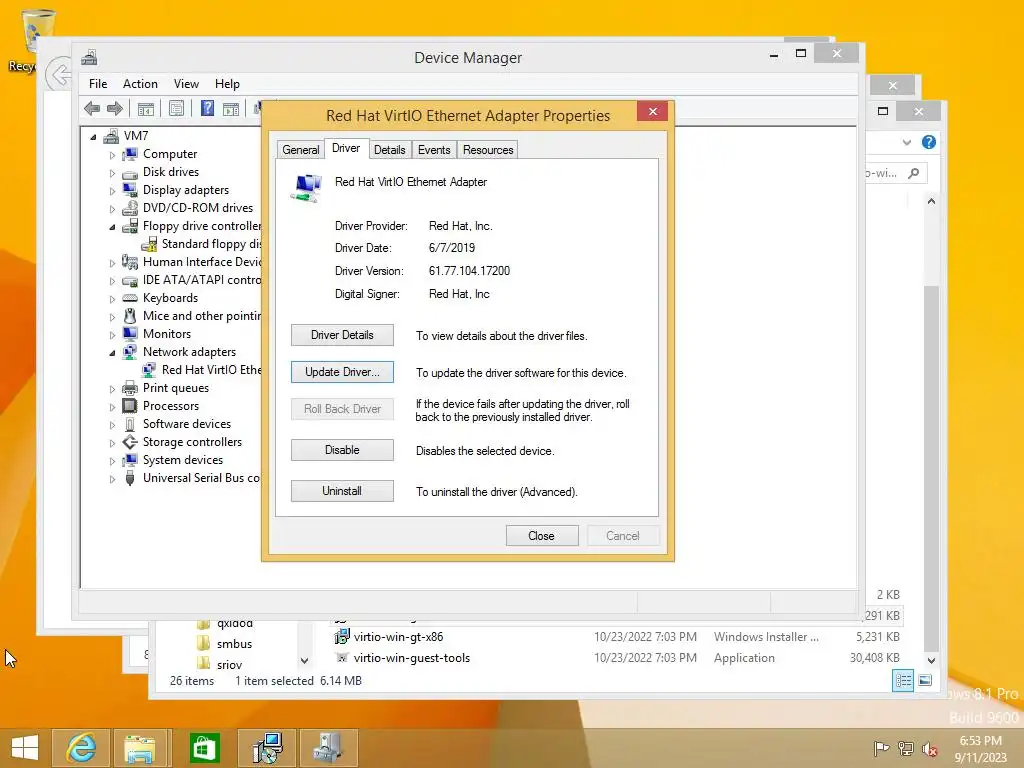Select the smbus folder in Explorer tree
This screenshot has height=768, width=1024.
[x=234, y=644]
